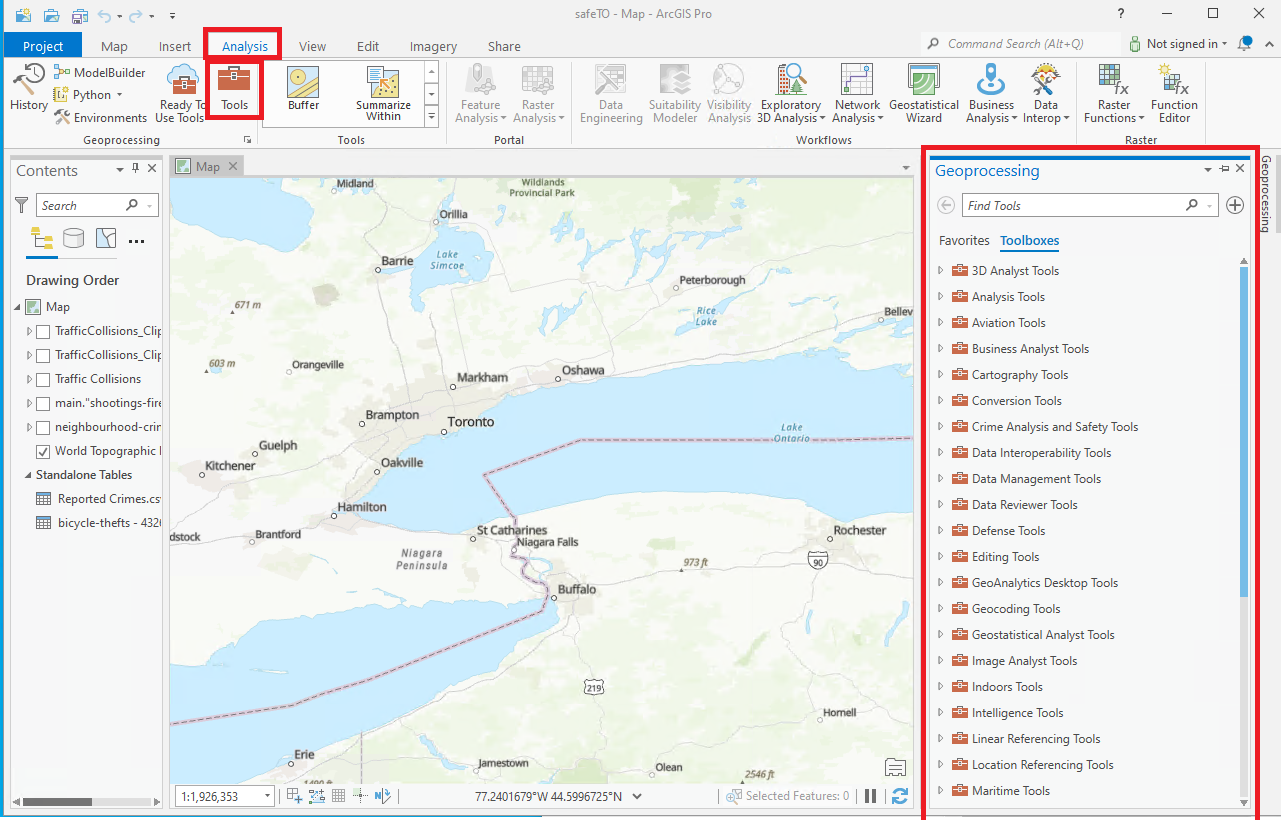Image resolution: width=1281 pixels, height=820 pixels.
Task: Select the Toolboxes tab
Action: [x=1030, y=241]
